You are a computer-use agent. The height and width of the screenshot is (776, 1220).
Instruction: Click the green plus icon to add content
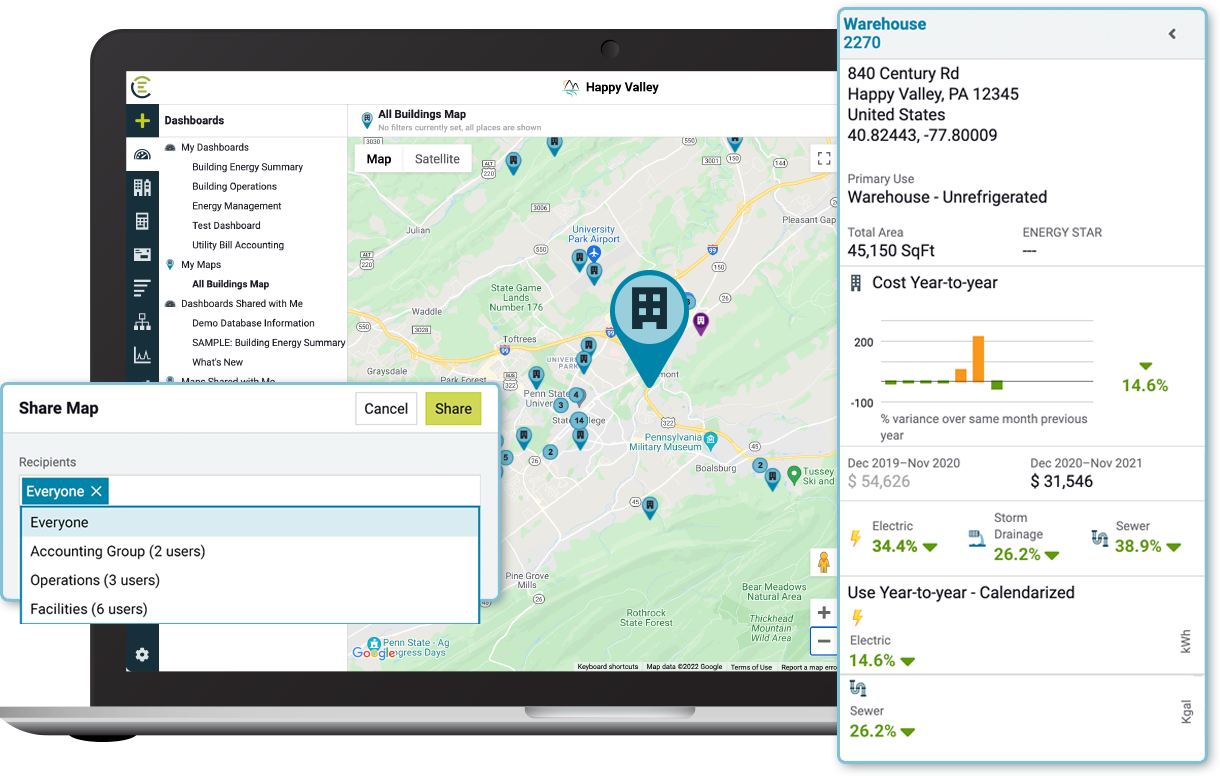tap(142, 120)
